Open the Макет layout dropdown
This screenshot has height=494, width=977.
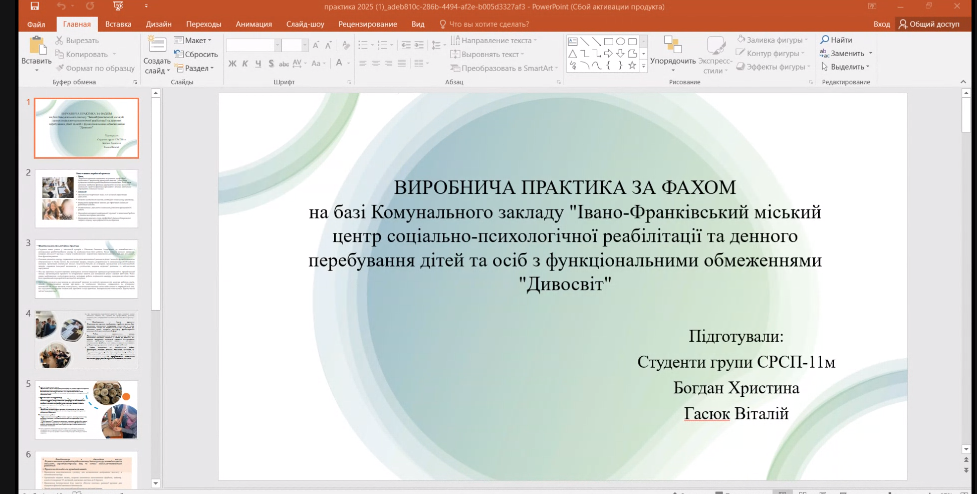193,40
